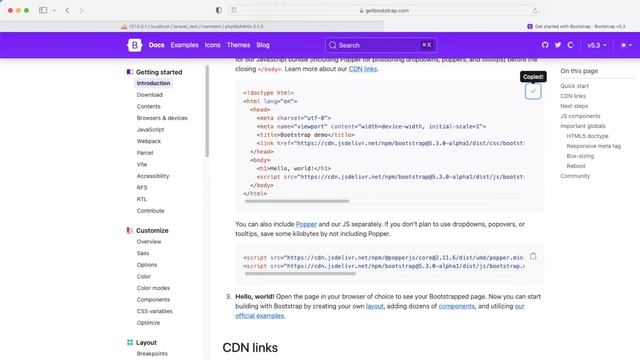This screenshot has height=360, width=640.
Task: Click the search magnifier icon
Action: pos(333,45)
